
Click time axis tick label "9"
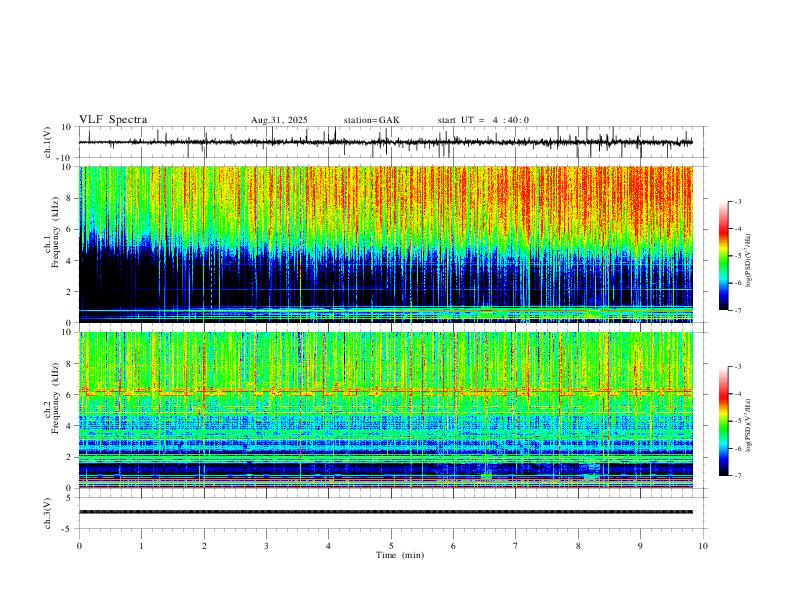pos(640,546)
